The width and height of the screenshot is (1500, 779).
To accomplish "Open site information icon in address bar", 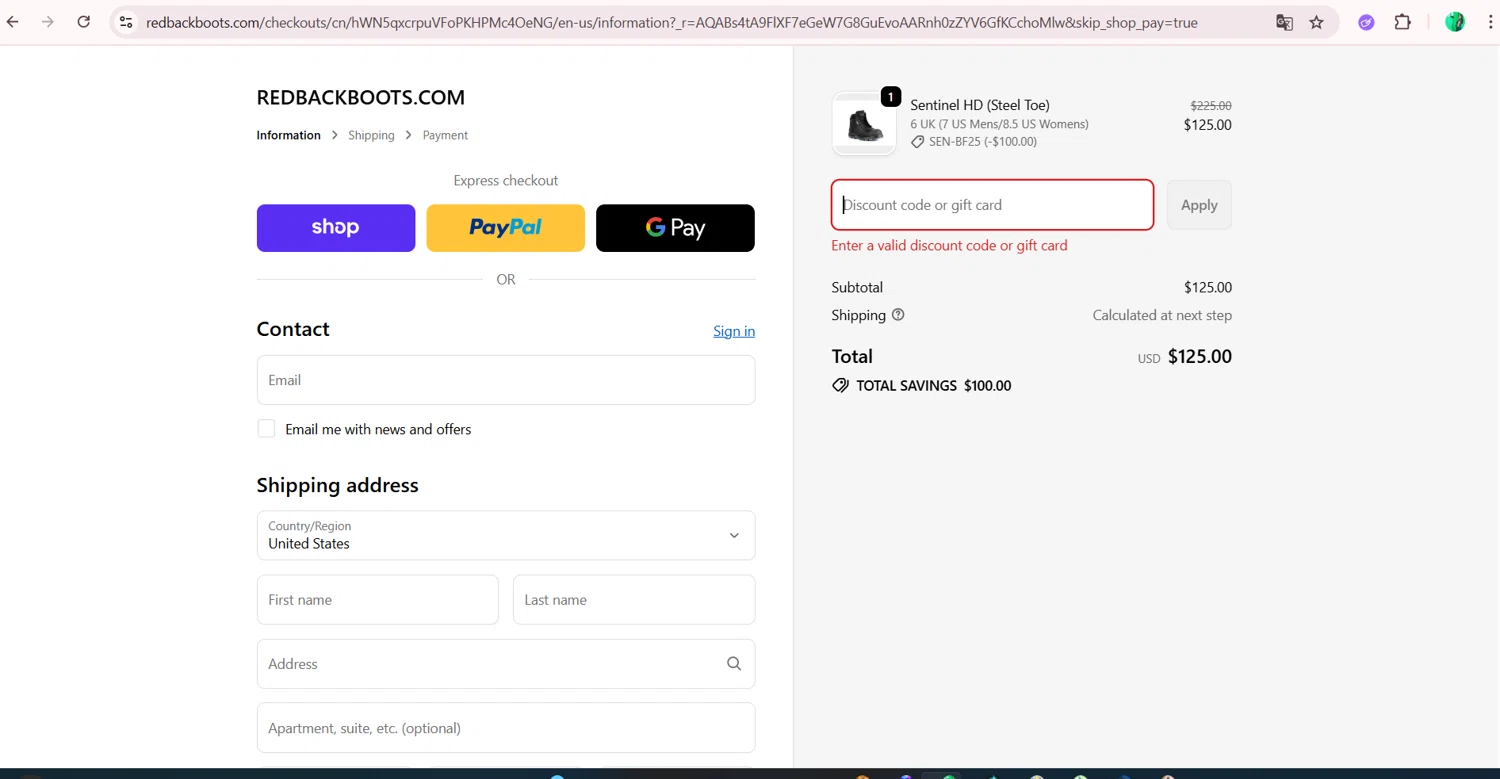I will [126, 22].
